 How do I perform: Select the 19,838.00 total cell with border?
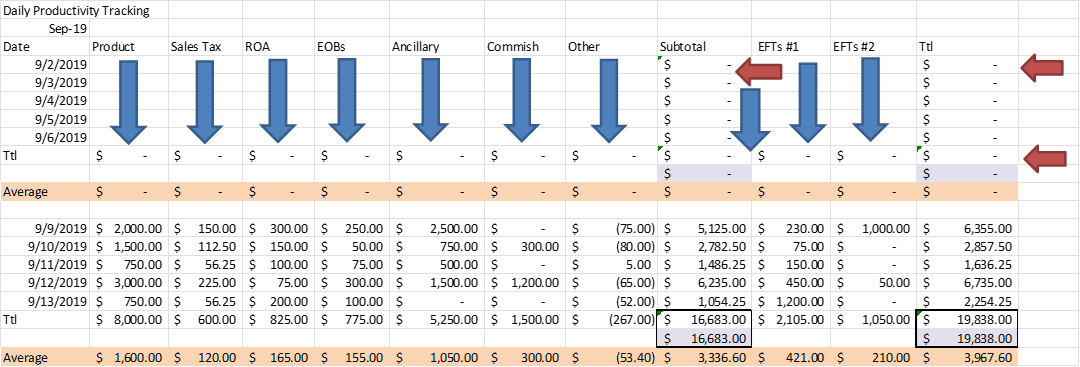pyautogui.click(x=966, y=319)
